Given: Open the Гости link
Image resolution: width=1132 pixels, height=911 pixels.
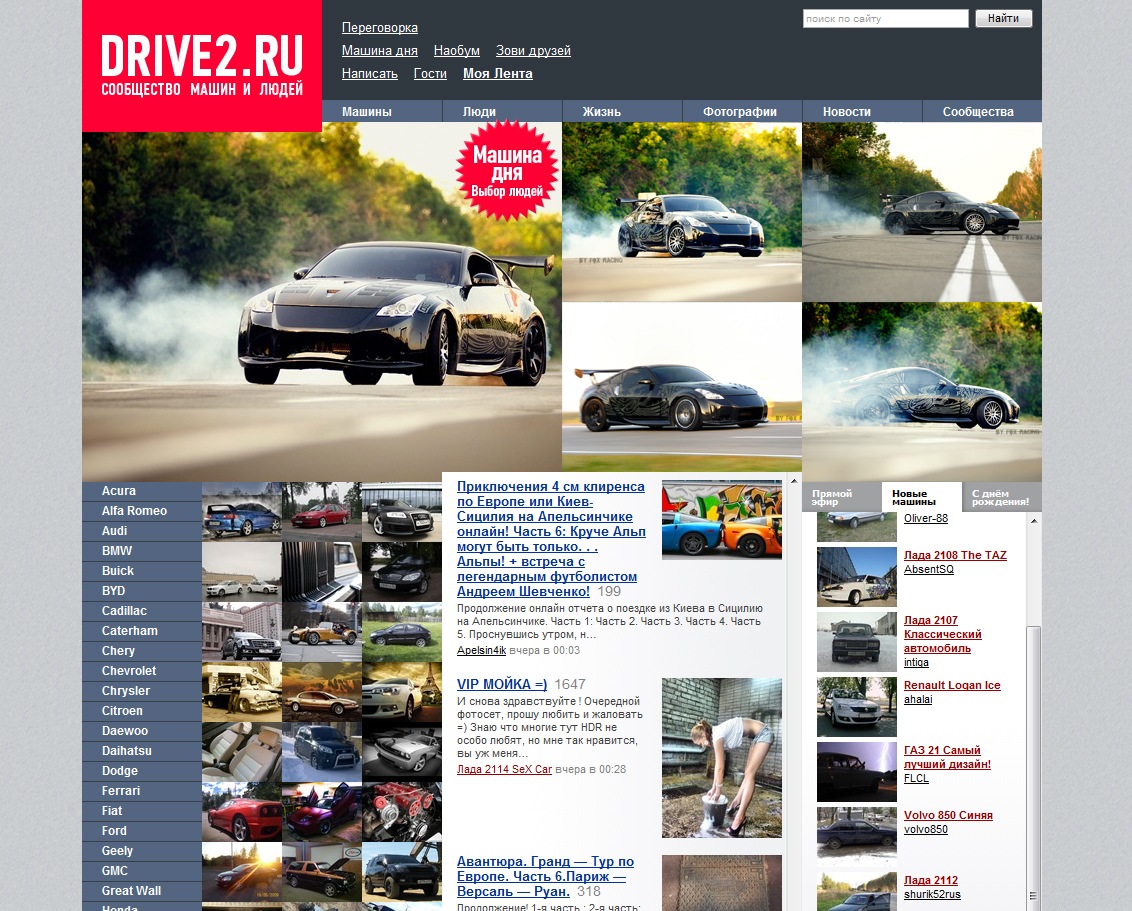Looking at the screenshot, I should 430,74.
